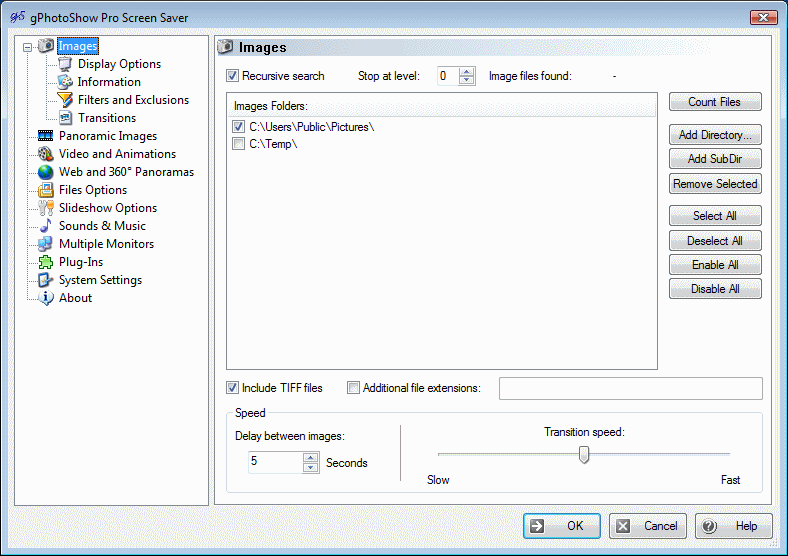788x556 pixels.
Task: Open Video and Animations settings
Action: 117,154
